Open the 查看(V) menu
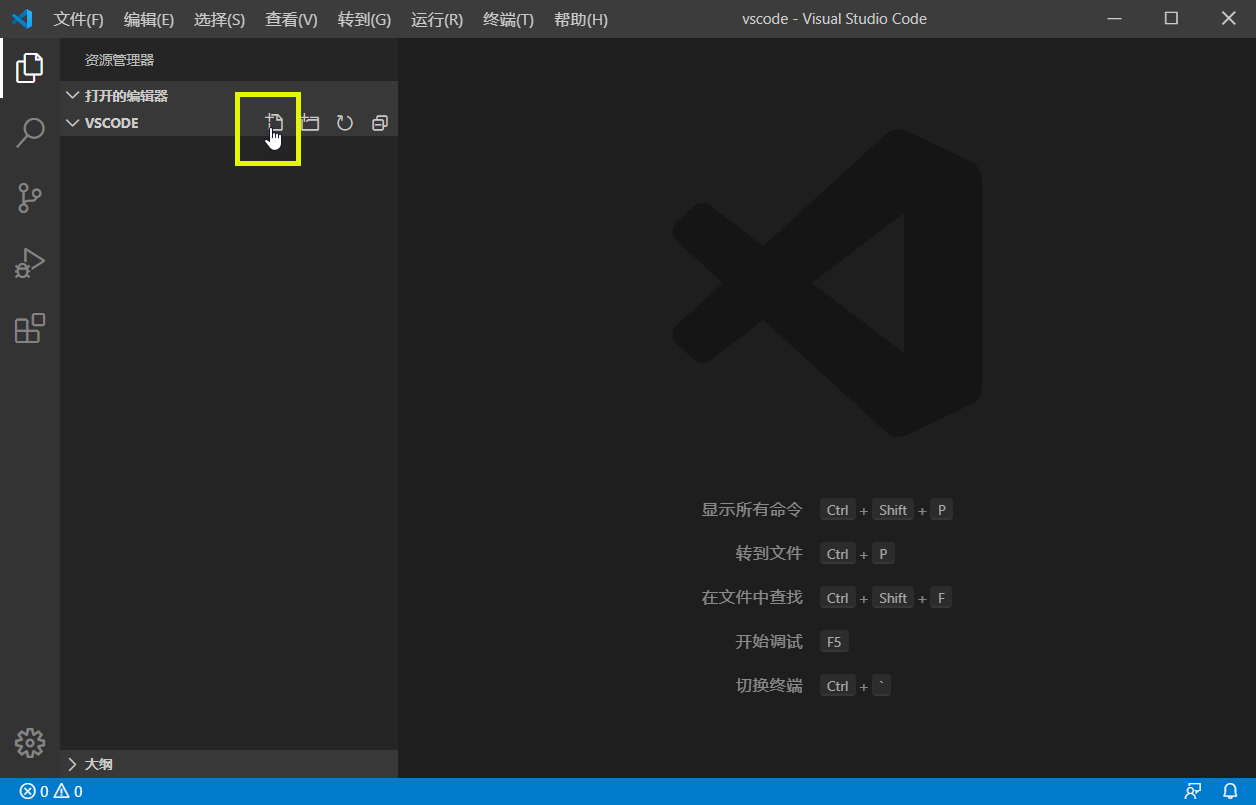Image resolution: width=1256 pixels, height=805 pixels. click(291, 19)
